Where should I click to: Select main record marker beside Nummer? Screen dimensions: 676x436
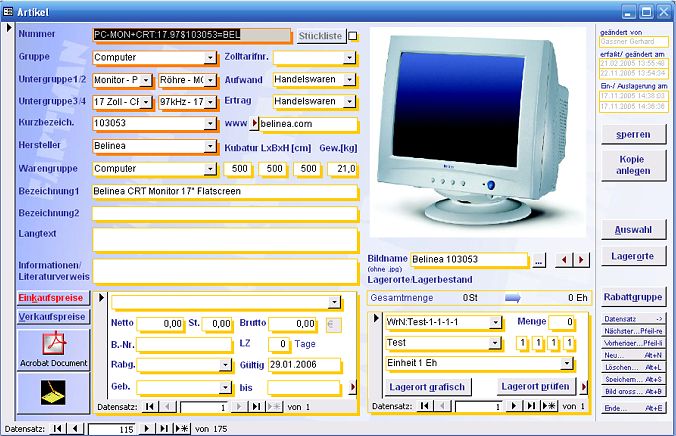(9, 28)
